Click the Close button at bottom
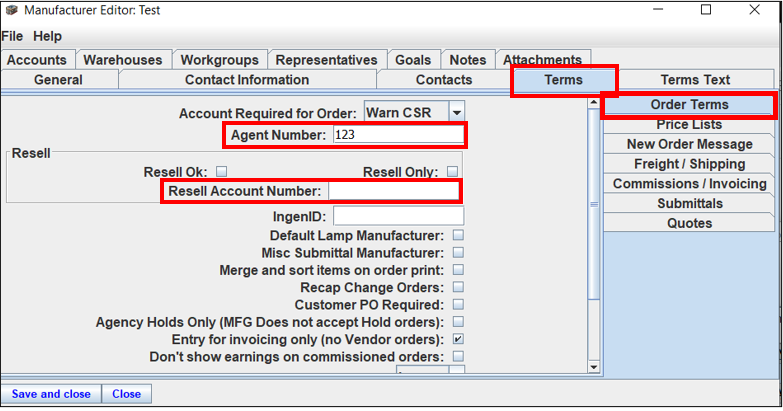The height and width of the screenshot is (411, 783). pos(126,394)
